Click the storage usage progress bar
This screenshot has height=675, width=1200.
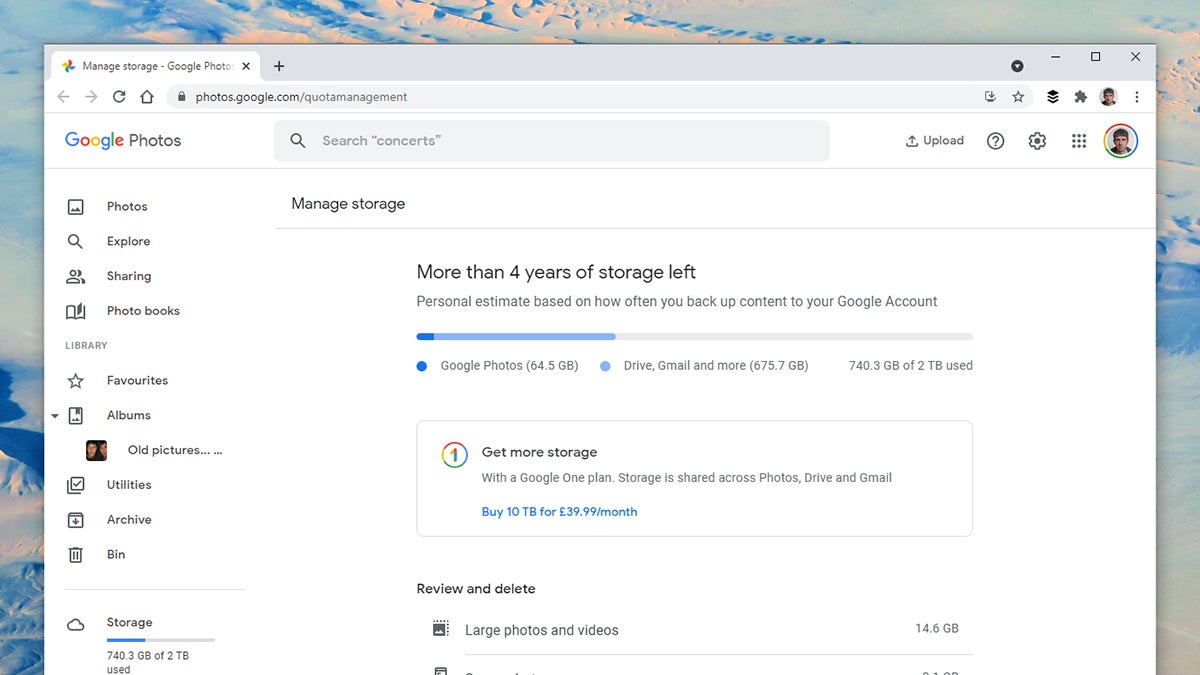click(x=694, y=336)
